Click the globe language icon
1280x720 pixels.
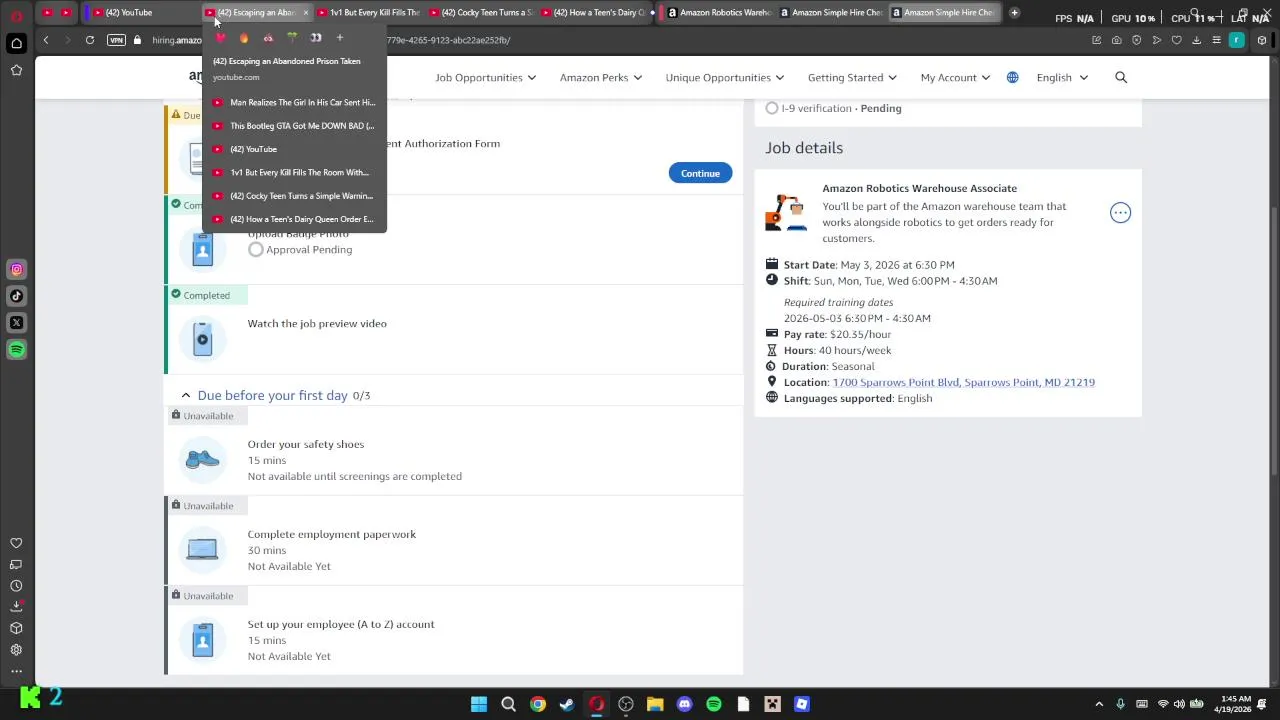[x=1012, y=77]
